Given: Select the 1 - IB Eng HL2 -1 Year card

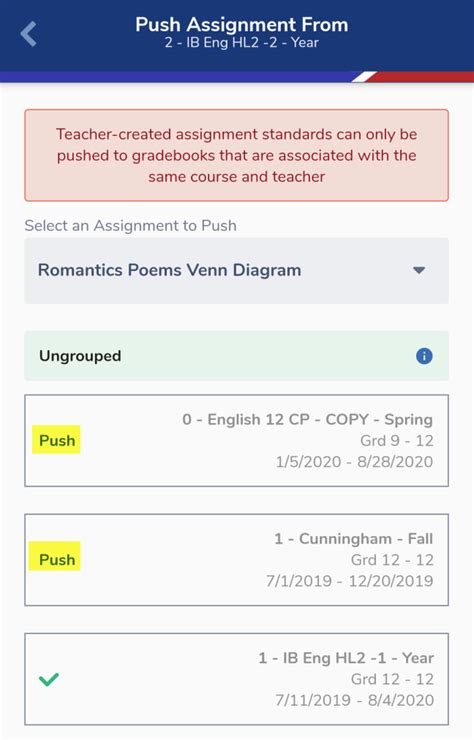Looking at the screenshot, I should click(237, 679).
